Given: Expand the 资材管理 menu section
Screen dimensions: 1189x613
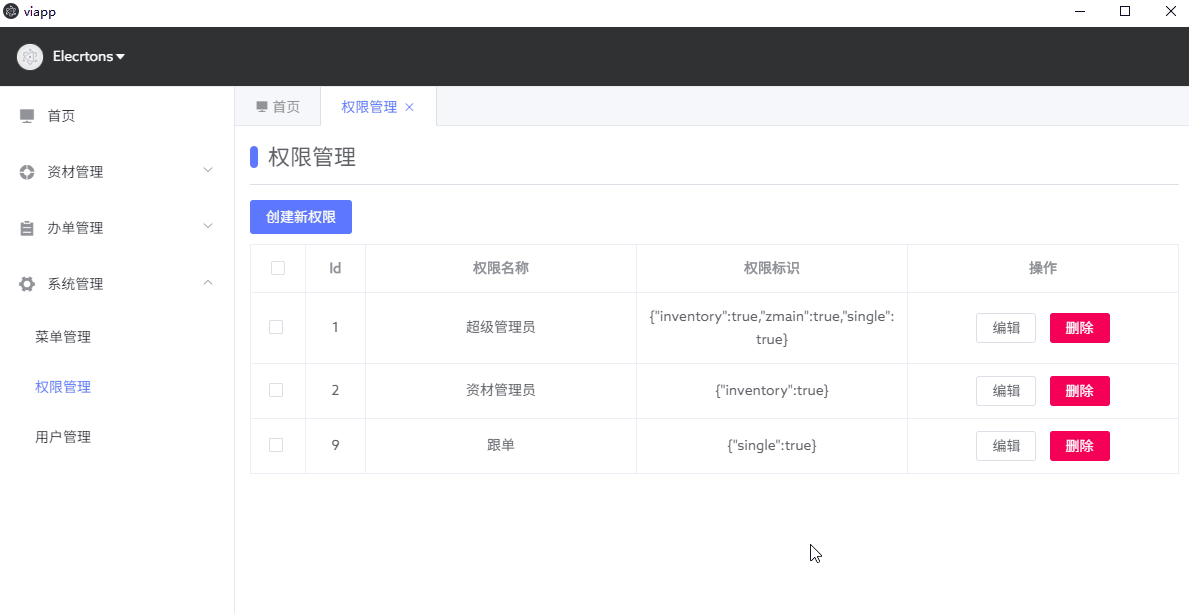Looking at the screenshot, I should pos(75,171).
